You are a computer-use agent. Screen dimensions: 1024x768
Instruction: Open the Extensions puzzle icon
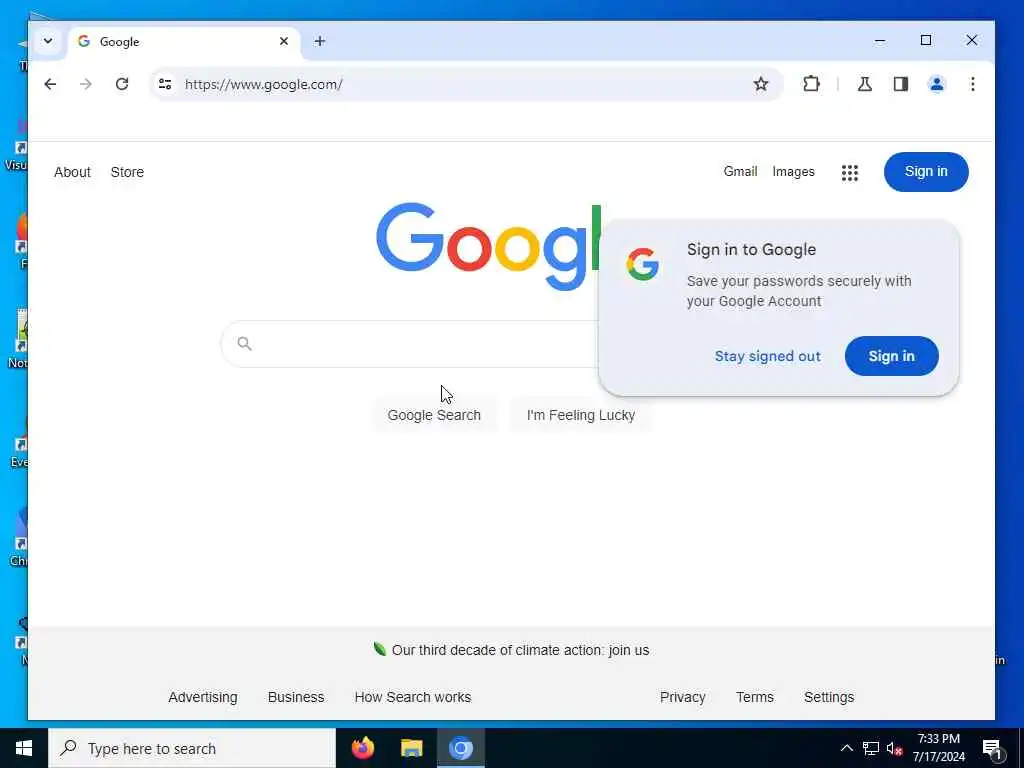coord(811,84)
